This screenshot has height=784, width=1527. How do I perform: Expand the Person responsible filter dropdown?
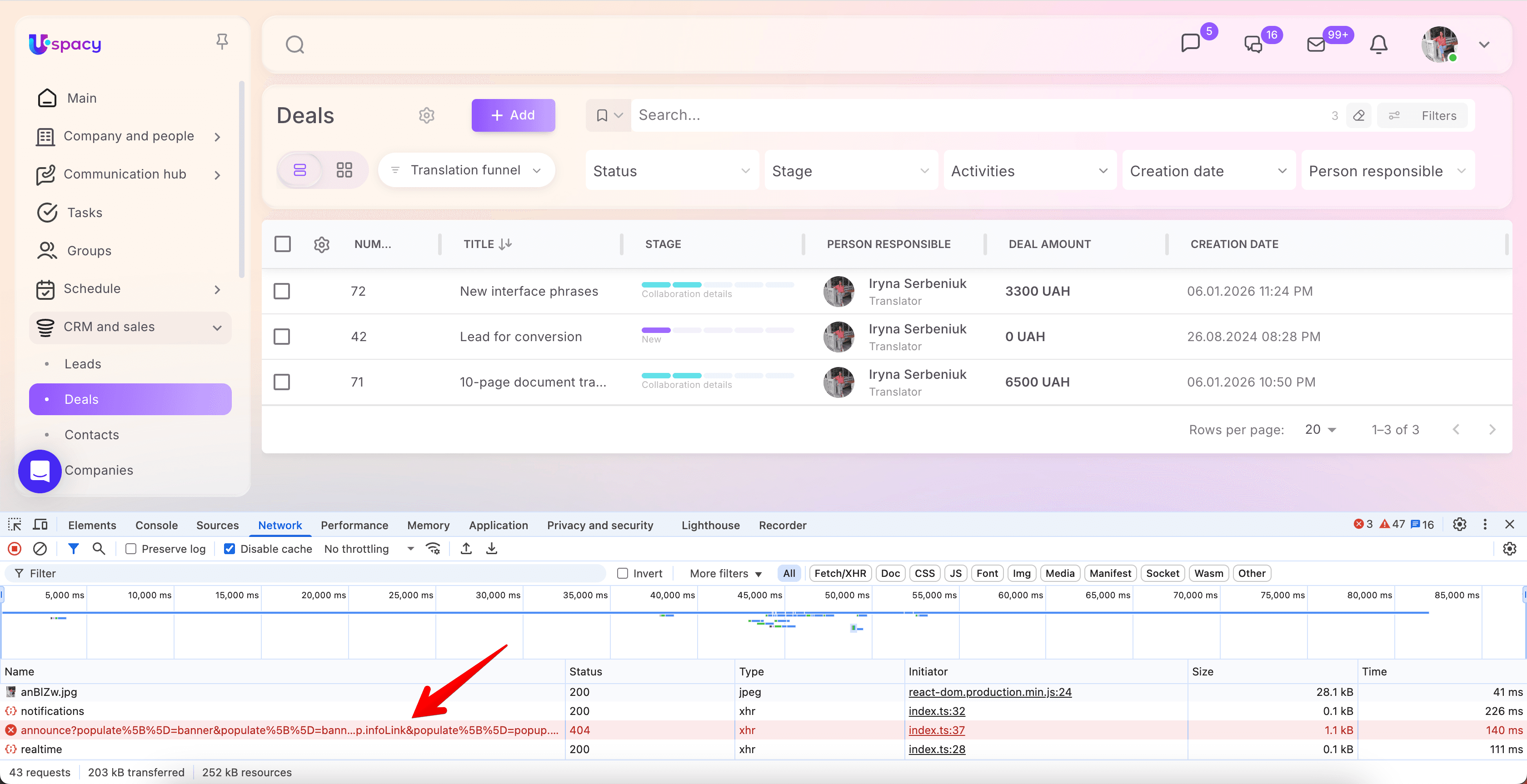(1387, 171)
